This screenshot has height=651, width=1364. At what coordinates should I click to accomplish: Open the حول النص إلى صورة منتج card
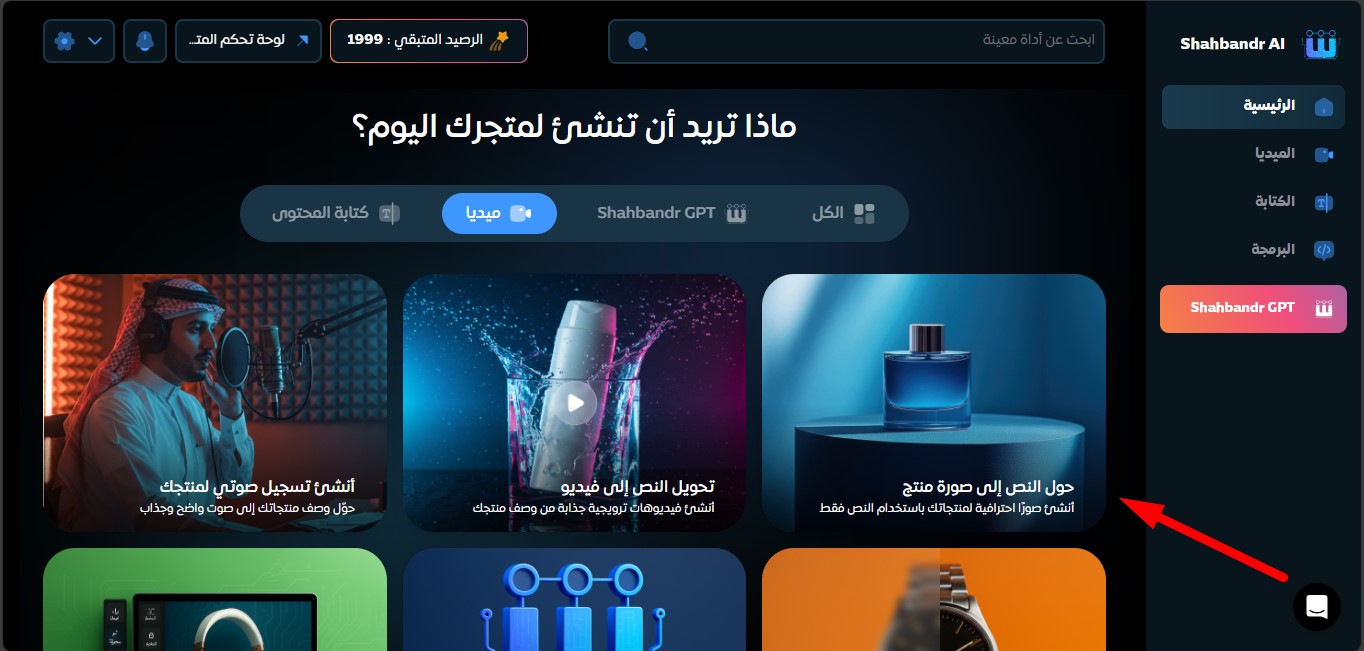pyautogui.click(x=934, y=402)
